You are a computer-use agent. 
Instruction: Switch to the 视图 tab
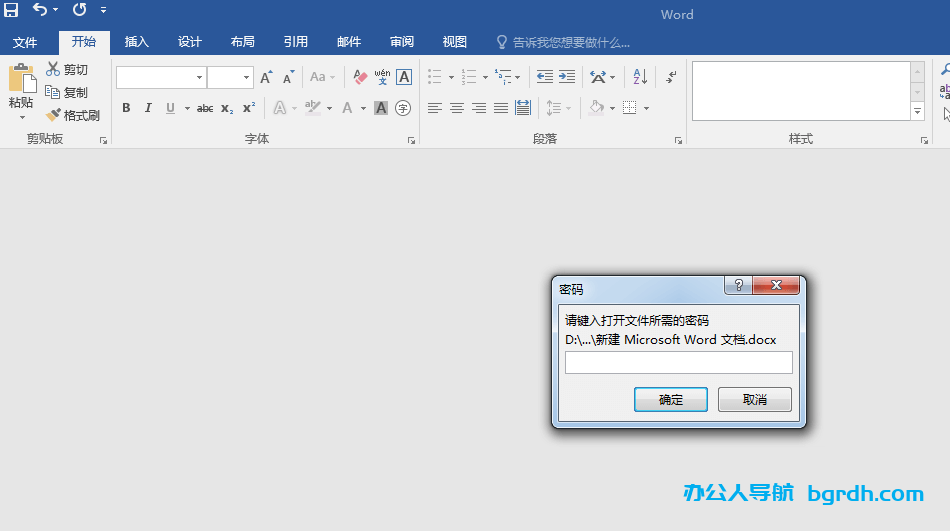(454, 42)
